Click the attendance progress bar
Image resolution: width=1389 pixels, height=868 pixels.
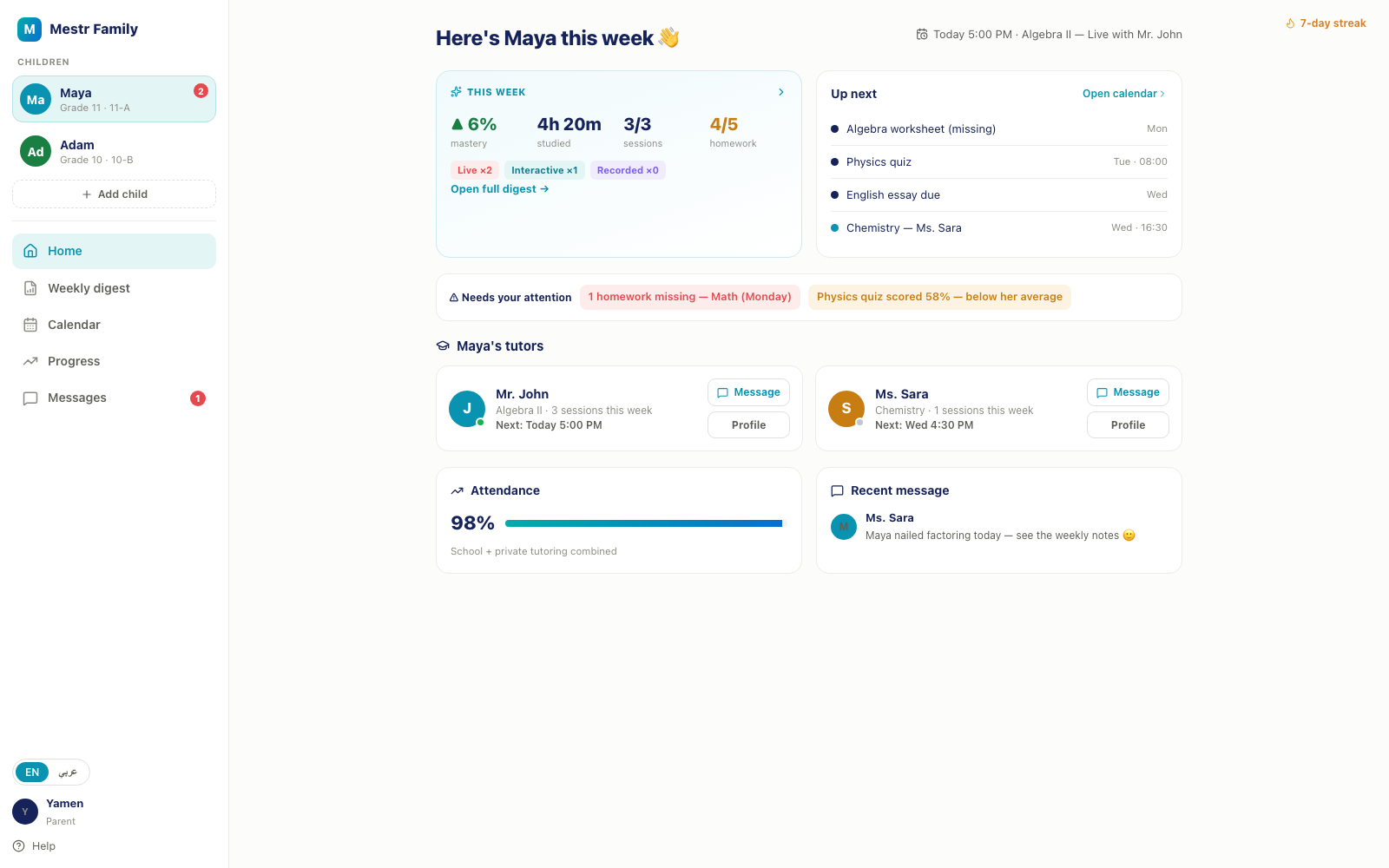click(x=643, y=523)
